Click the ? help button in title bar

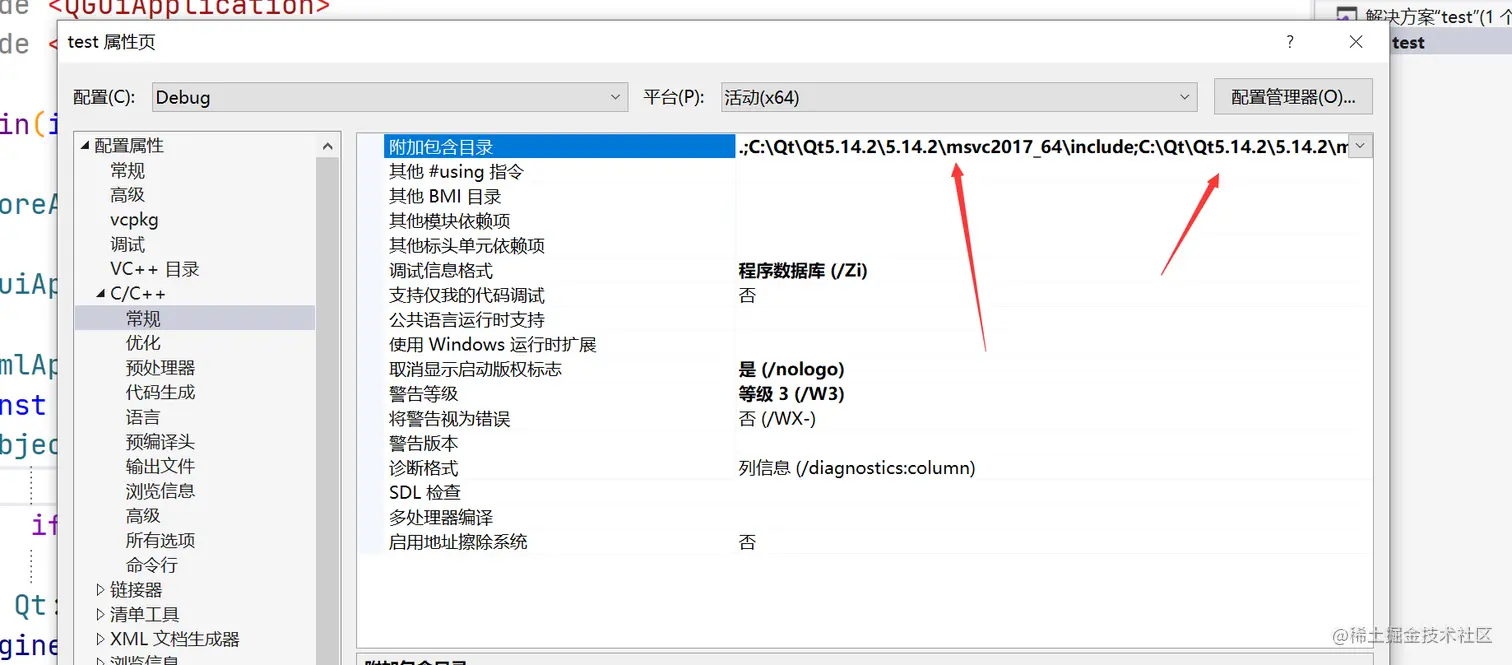[1290, 42]
